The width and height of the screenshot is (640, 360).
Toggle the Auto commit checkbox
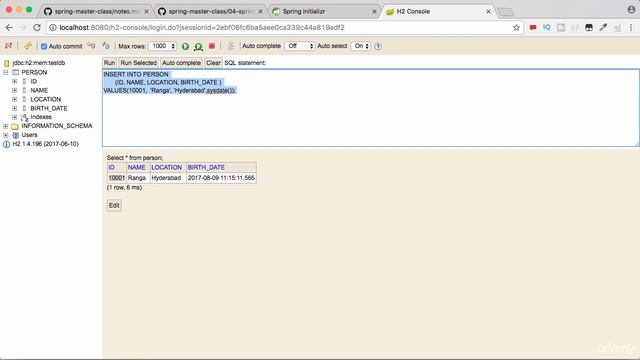(44, 46)
